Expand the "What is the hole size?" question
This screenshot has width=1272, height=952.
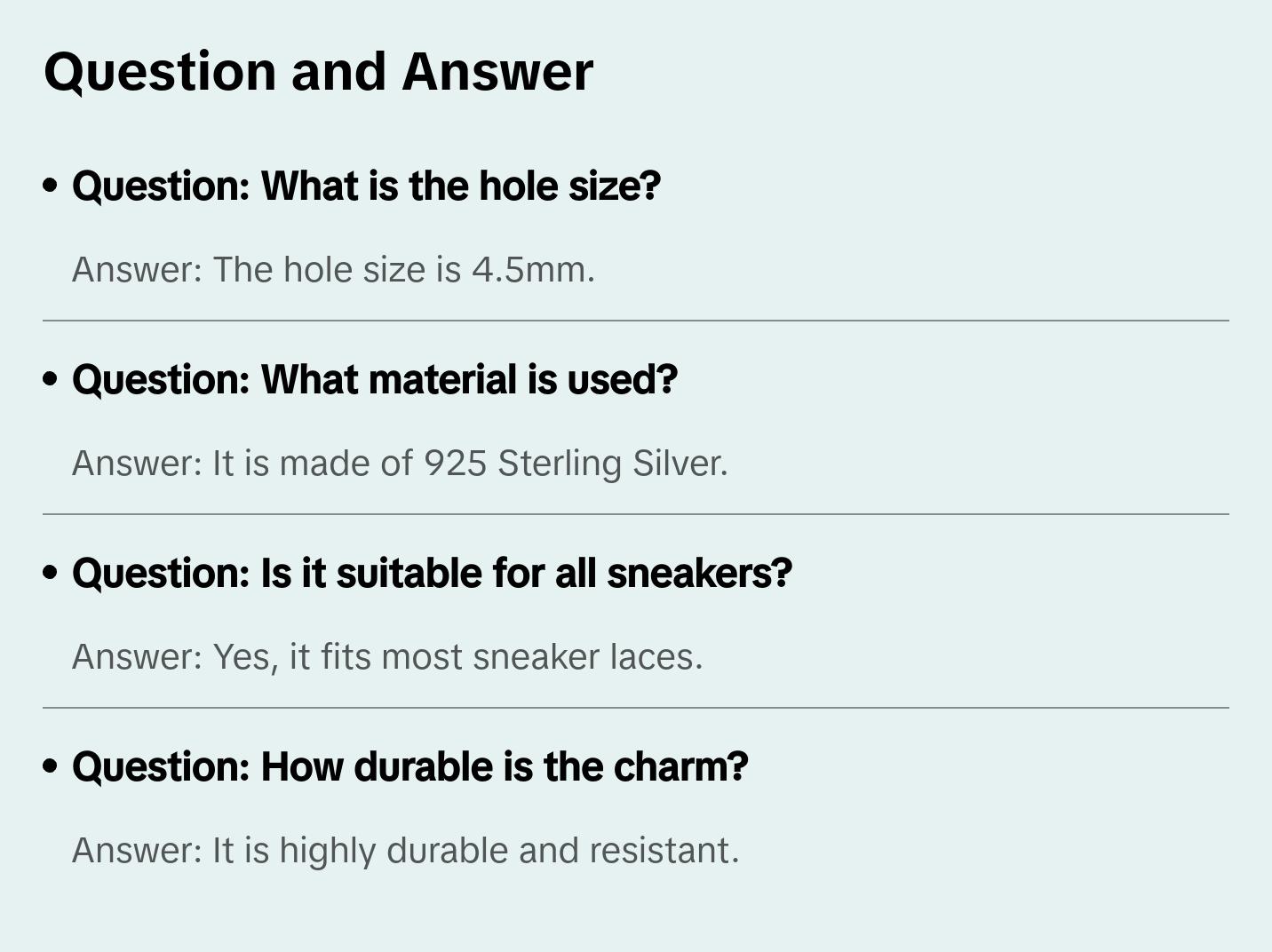(366, 186)
